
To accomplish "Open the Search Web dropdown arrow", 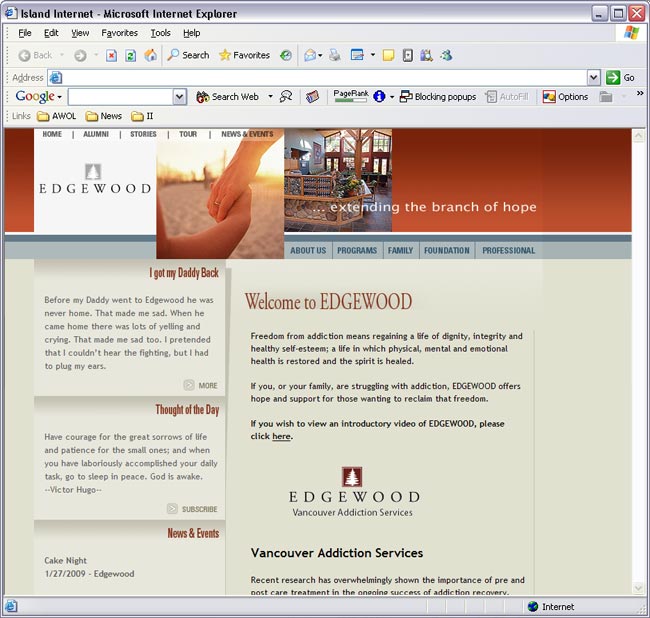I will tap(270, 97).
